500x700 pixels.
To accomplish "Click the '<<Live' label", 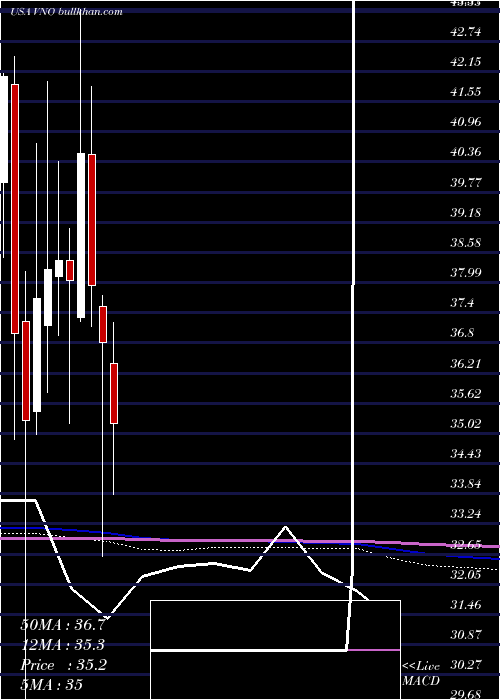I will point(421,667).
